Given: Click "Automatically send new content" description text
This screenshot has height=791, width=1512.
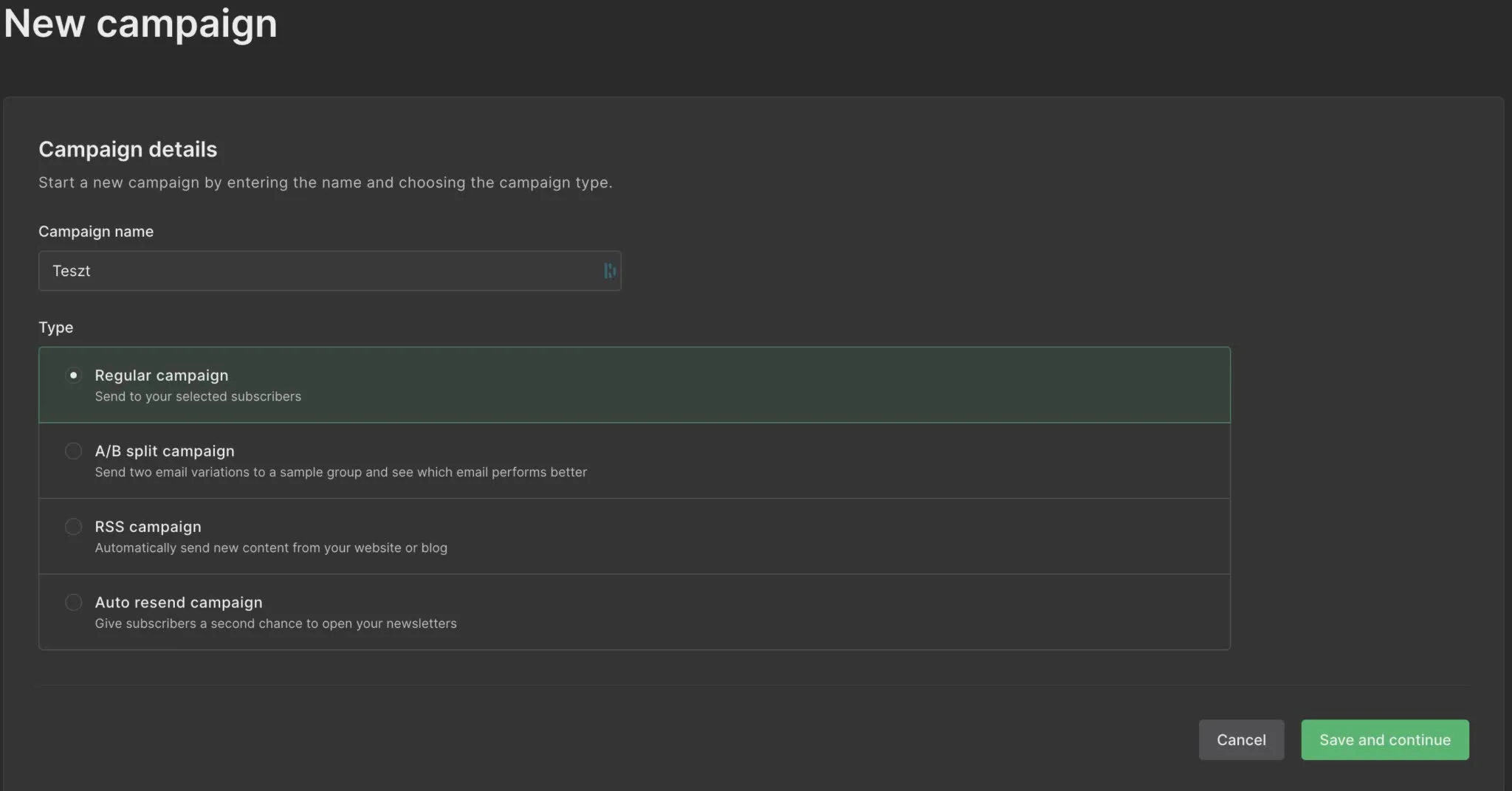Looking at the screenshot, I should pos(270,548).
